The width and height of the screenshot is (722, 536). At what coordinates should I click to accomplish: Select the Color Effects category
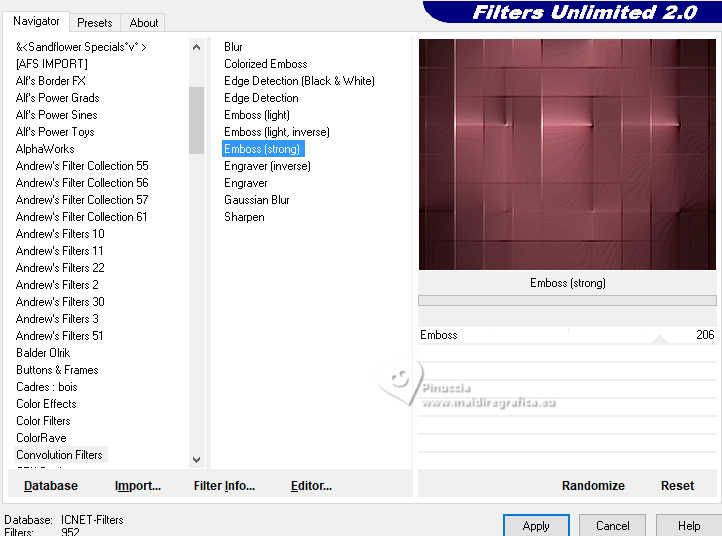[47, 404]
